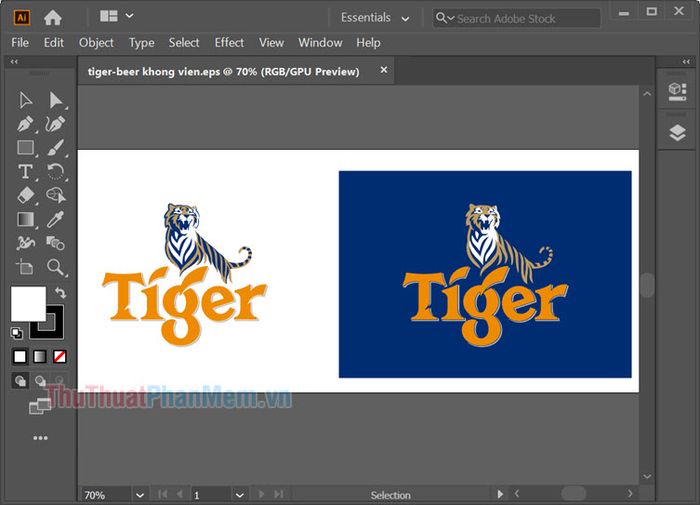Enable Draw Behind mode
Image resolution: width=700 pixels, height=505 pixels.
click(x=40, y=381)
